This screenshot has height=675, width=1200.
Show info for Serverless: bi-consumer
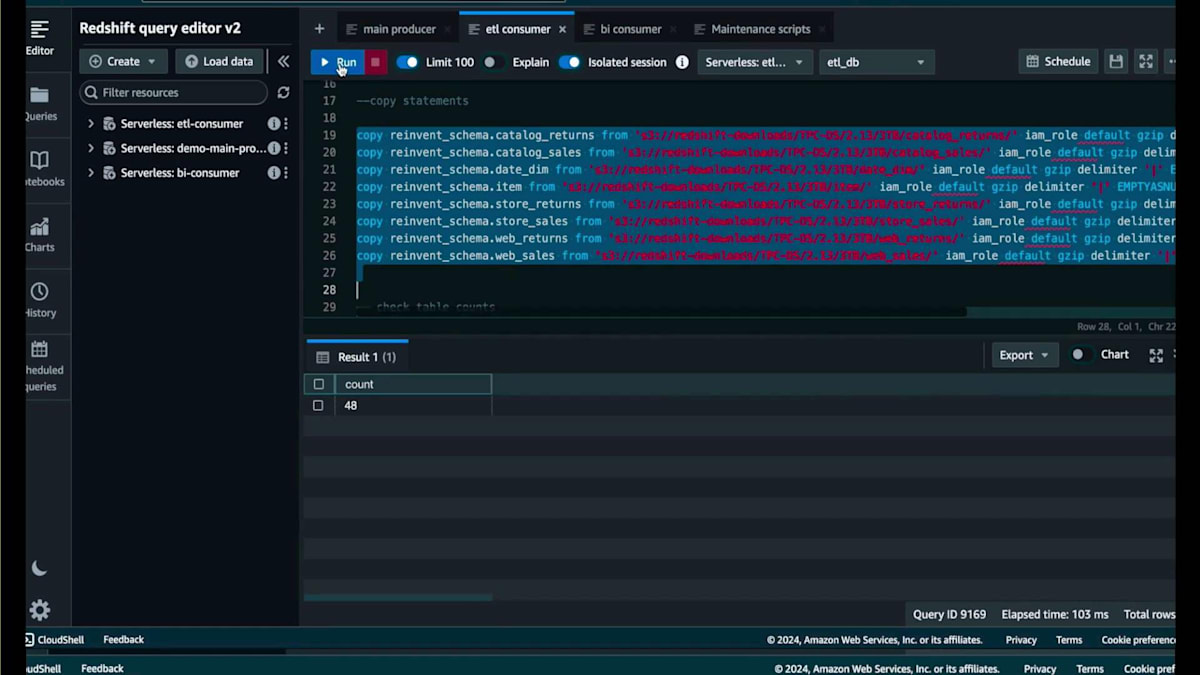(273, 173)
